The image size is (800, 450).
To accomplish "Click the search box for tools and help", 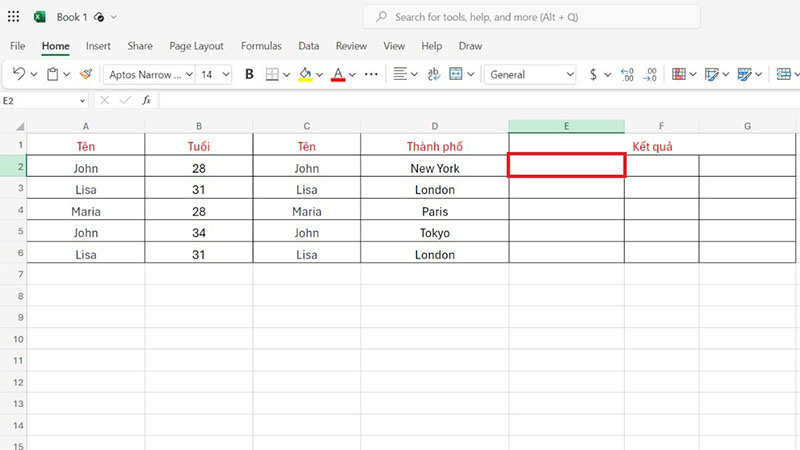I will 531,17.
